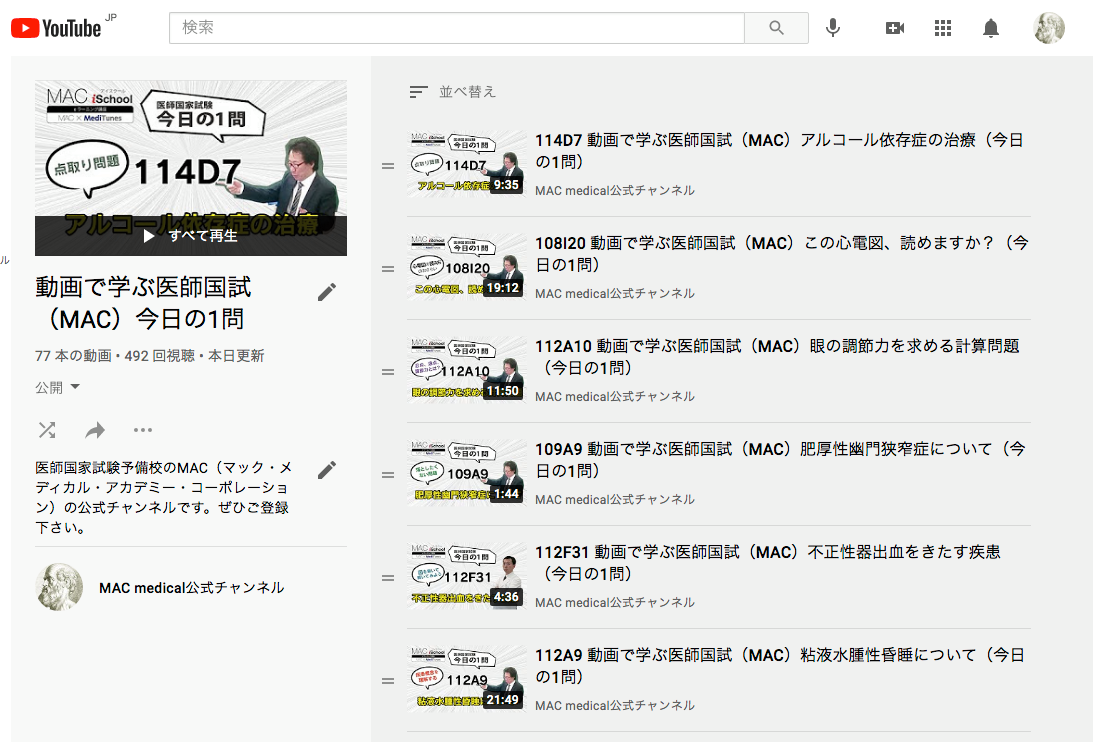Open the notifications bell
This screenshot has height=742, width=1093.
click(991, 28)
